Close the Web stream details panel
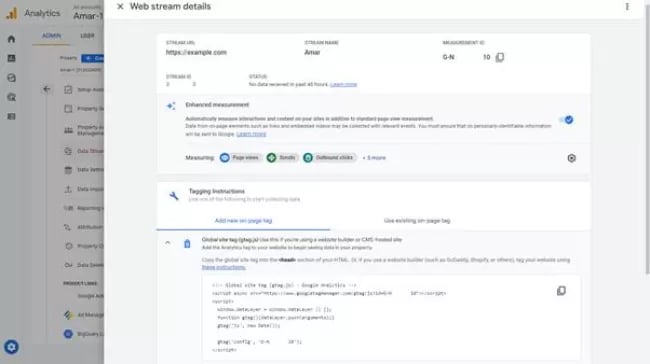 click(120, 7)
